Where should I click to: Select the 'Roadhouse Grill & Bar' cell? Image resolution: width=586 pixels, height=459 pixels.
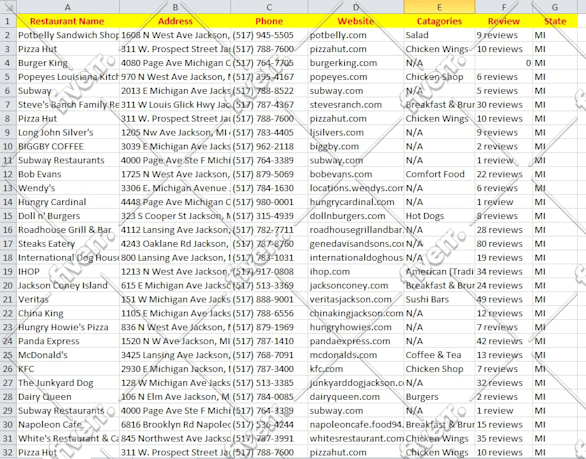pos(68,230)
